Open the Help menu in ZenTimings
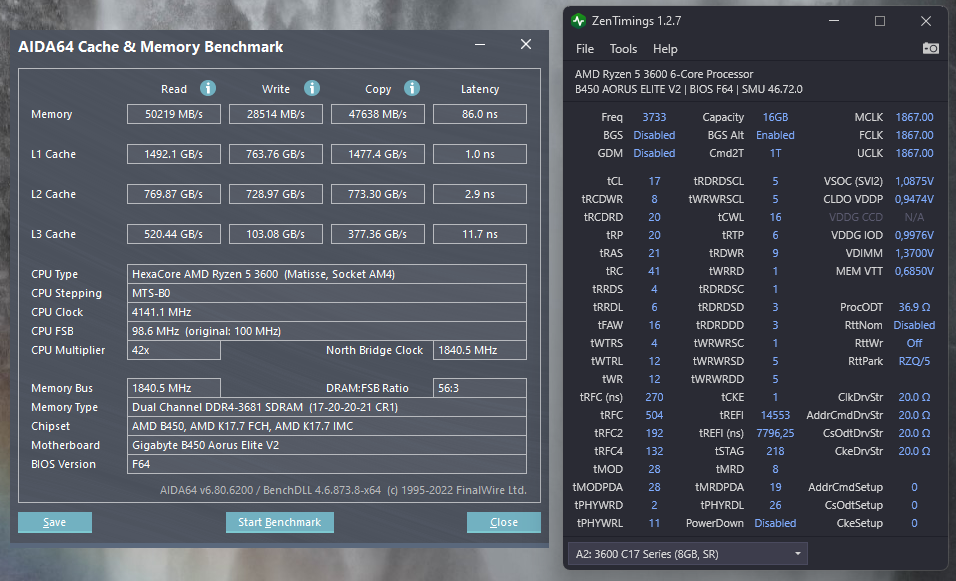This screenshot has height=581, width=956. 665,49
